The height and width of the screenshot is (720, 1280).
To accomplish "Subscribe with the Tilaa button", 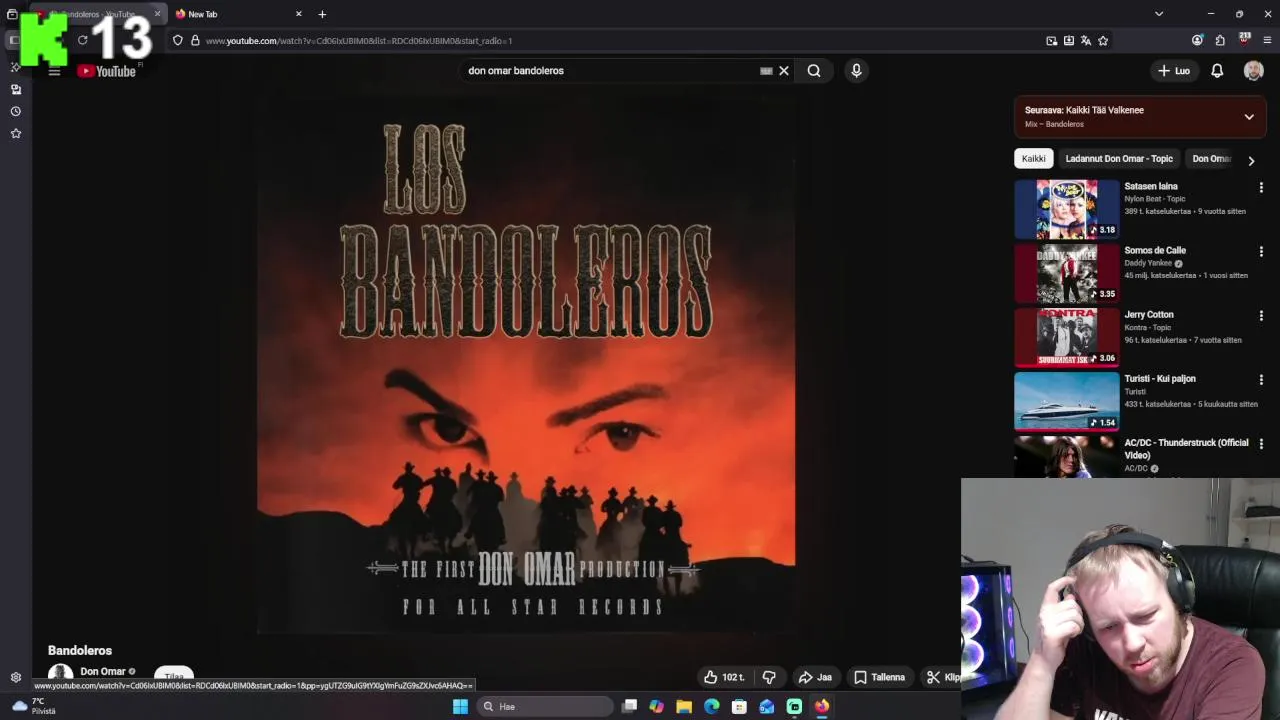I will 174,676.
